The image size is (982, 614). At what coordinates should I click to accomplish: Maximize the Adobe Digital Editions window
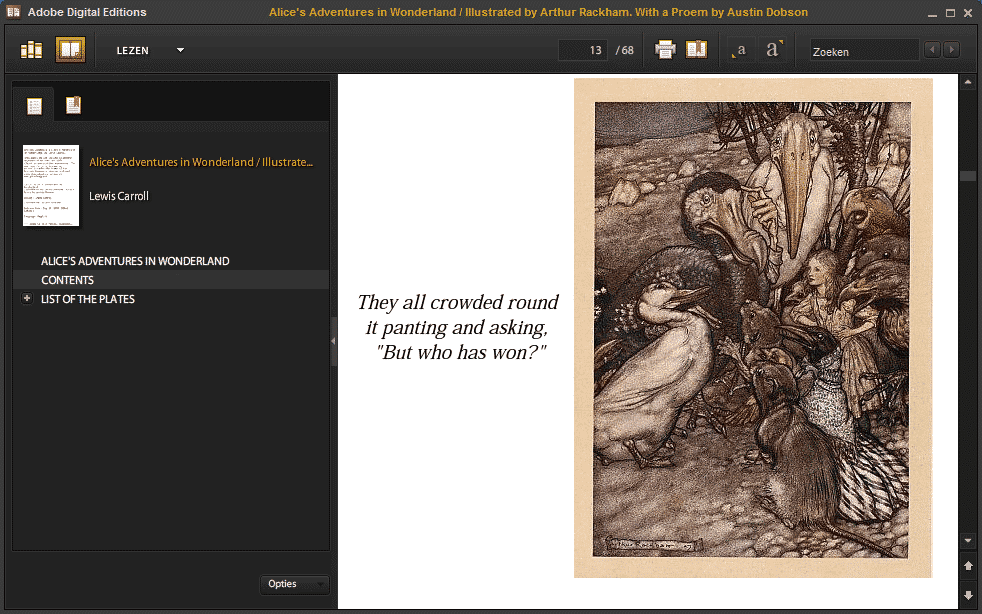coord(950,13)
